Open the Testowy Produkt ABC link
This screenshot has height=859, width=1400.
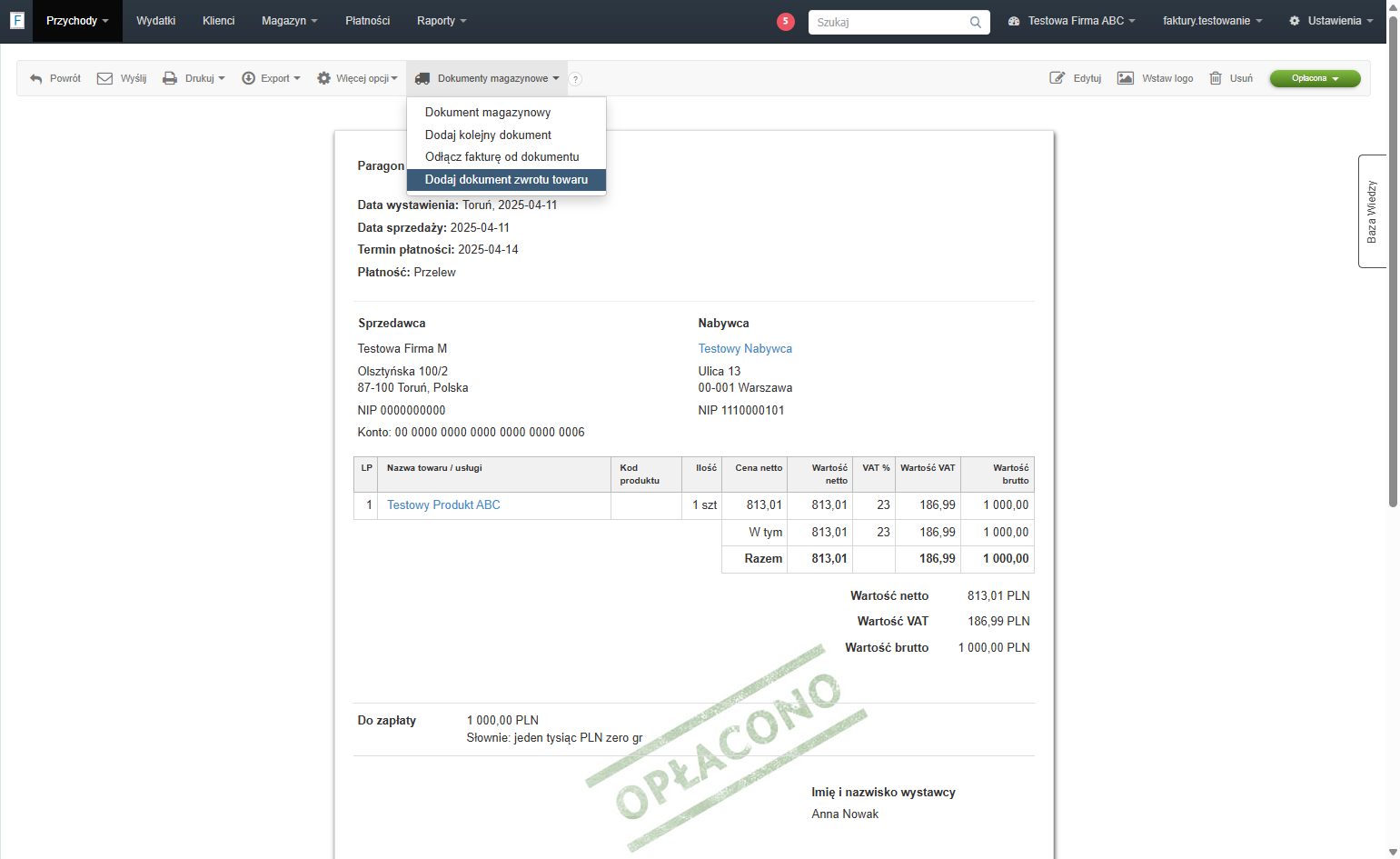[443, 505]
